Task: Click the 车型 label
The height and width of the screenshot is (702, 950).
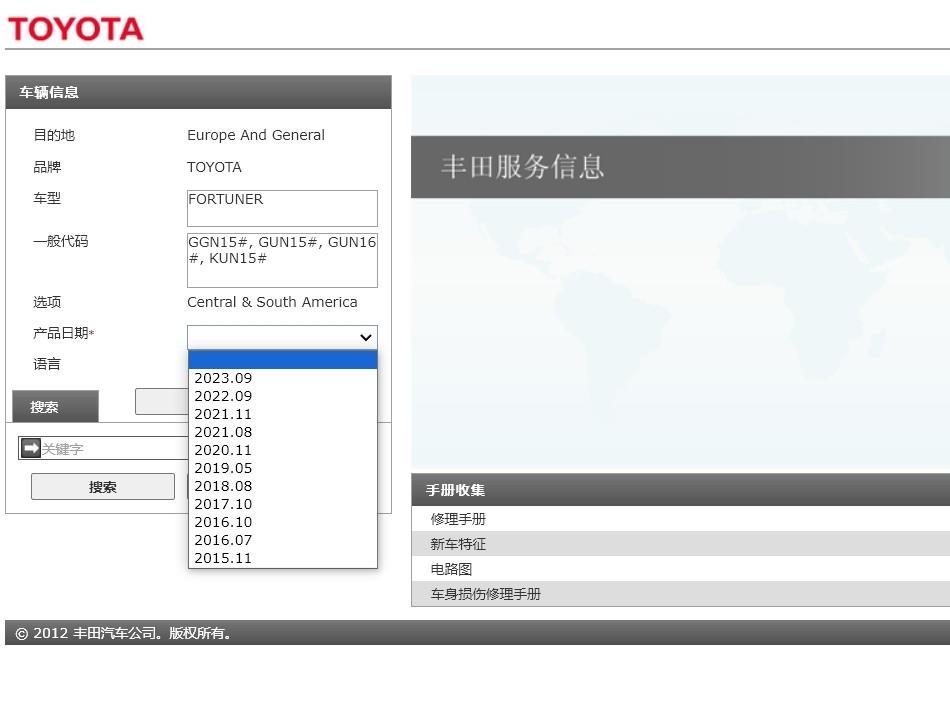Action: point(47,198)
